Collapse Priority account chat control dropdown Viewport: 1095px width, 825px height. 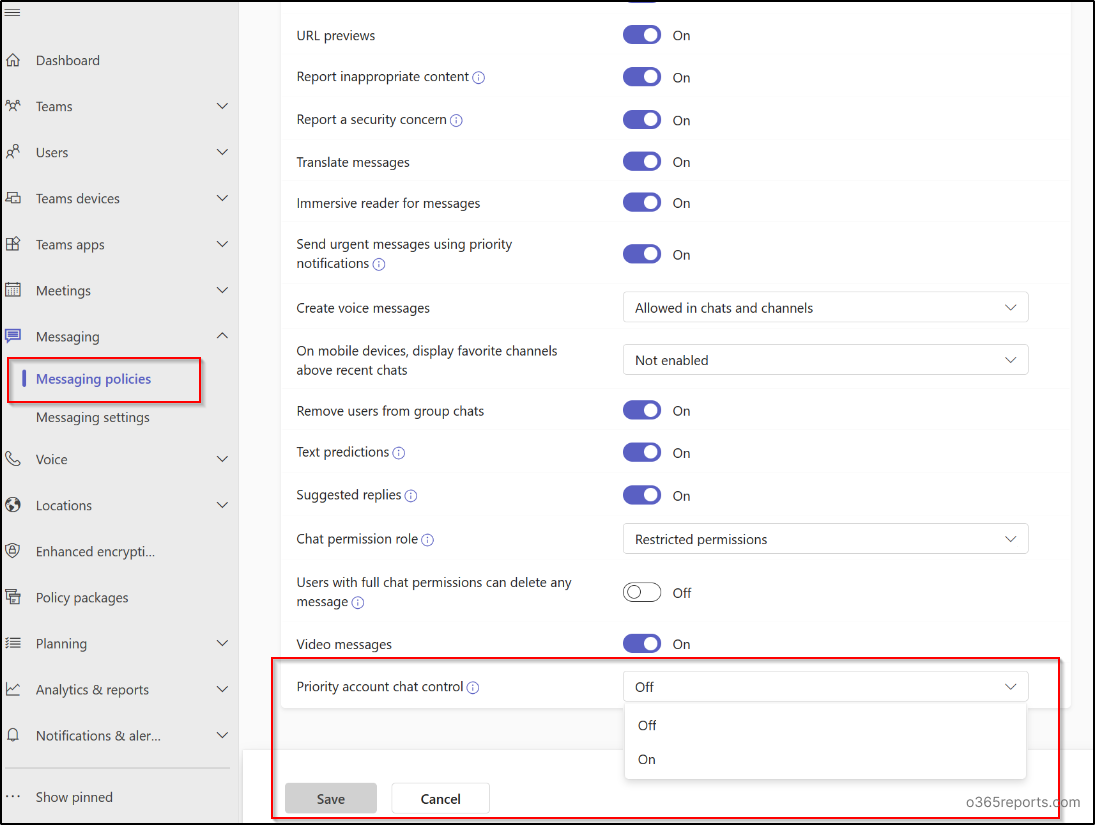825,687
